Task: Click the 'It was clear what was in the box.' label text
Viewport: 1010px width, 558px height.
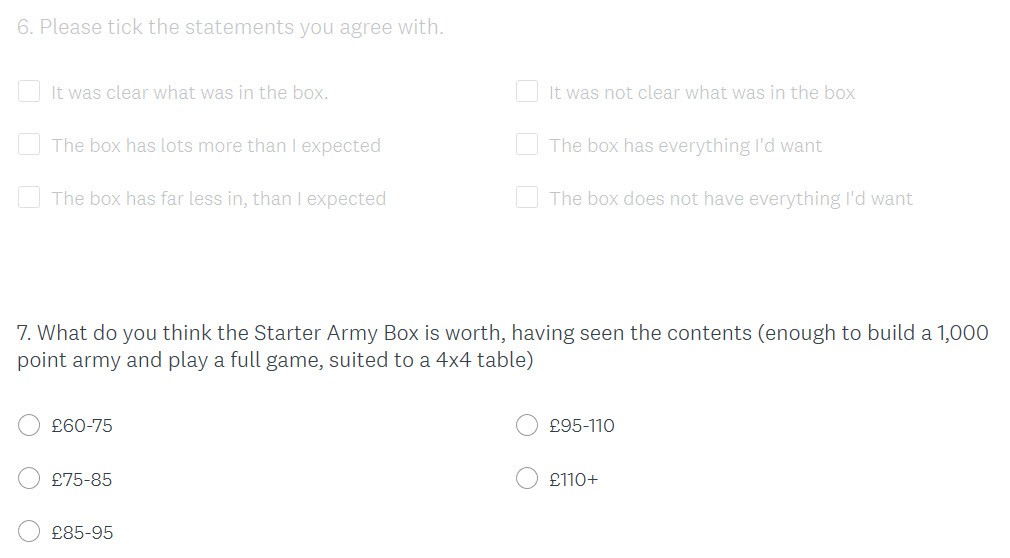Action: [x=189, y=93]
